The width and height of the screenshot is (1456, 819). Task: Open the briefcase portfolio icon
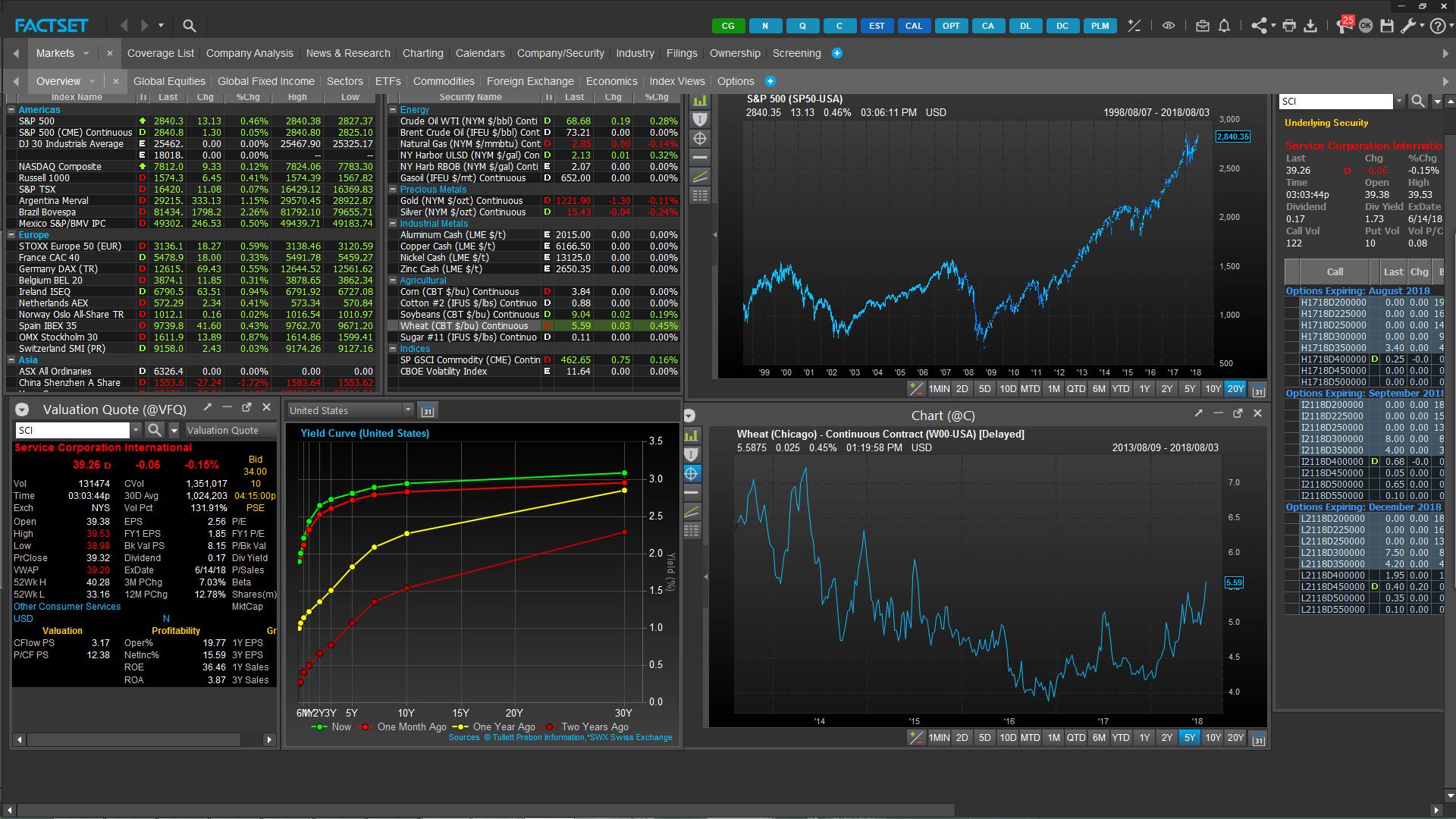click(x=1202, y=26)
